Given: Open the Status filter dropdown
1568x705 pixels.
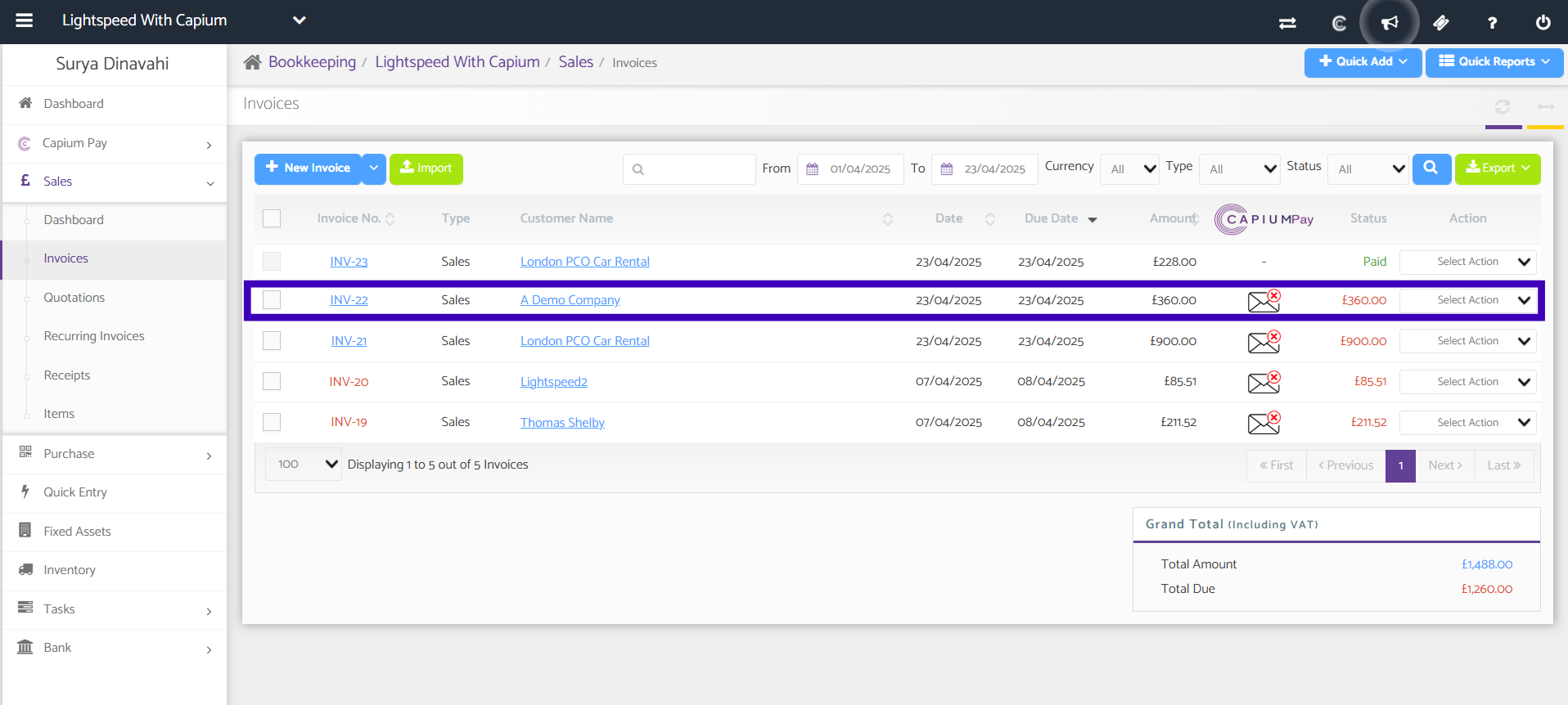Looking at the screenshot, I should point(1367,169).
